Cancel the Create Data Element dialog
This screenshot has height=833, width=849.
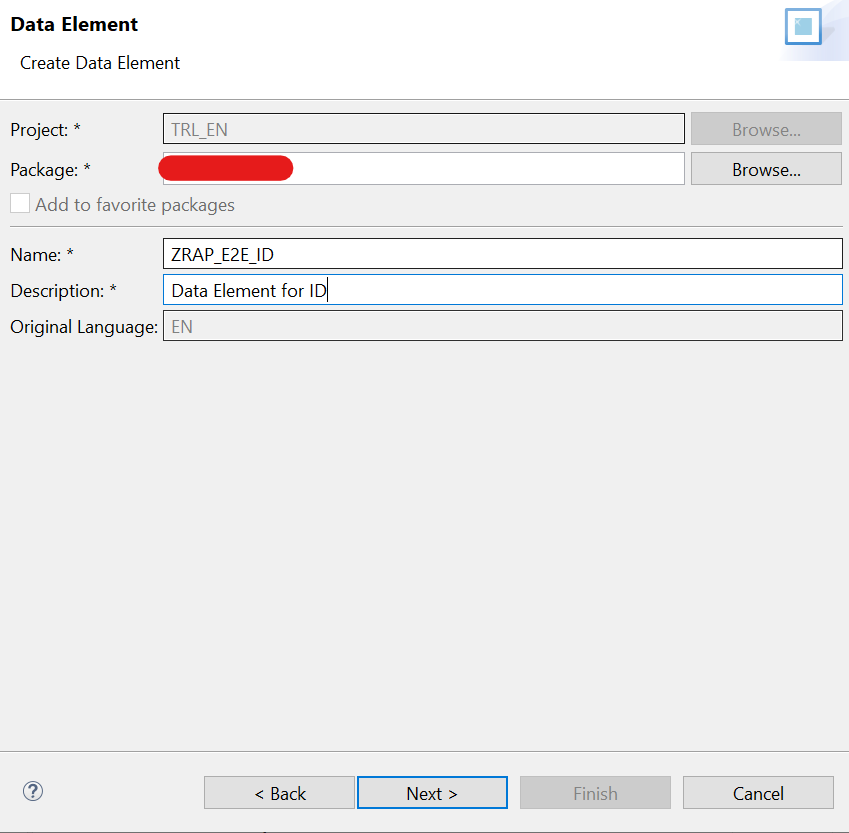(757, 793)
